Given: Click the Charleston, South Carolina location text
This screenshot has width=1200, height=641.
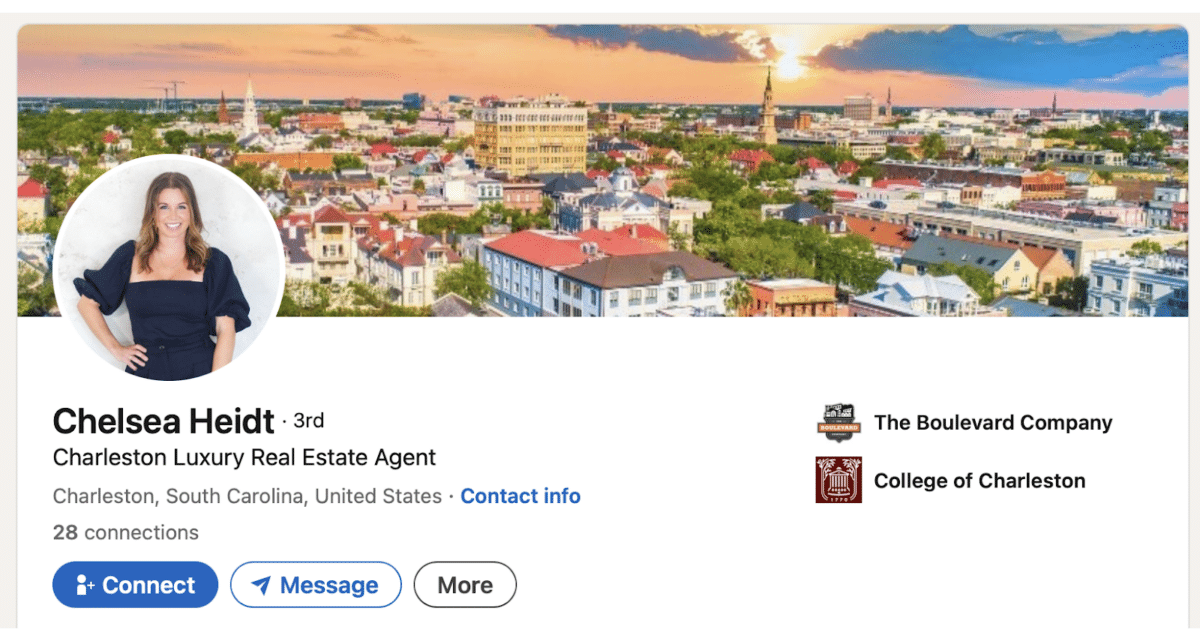Looking at the screenshot, I should coord(247,496).
